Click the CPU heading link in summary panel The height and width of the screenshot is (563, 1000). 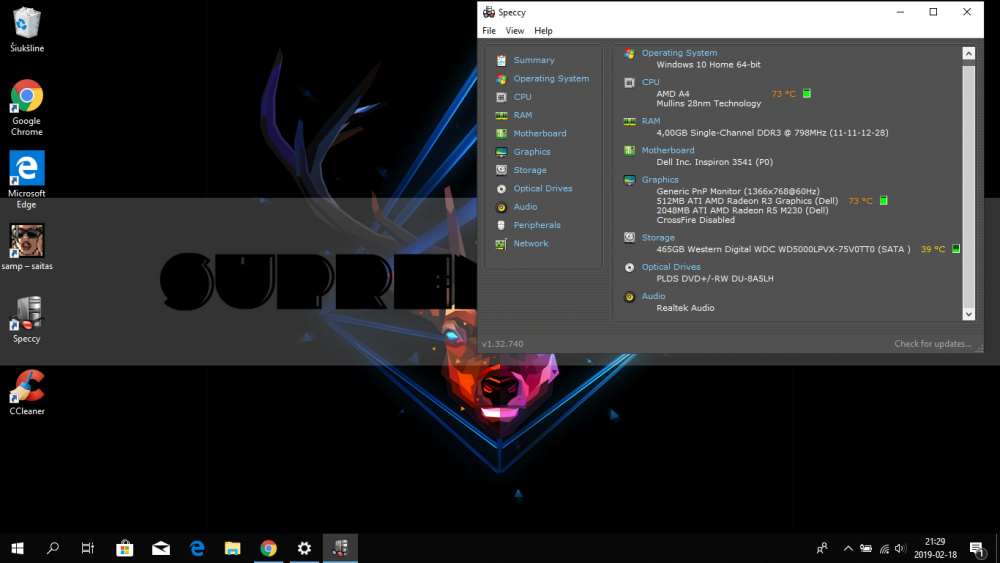pos(651,82)
